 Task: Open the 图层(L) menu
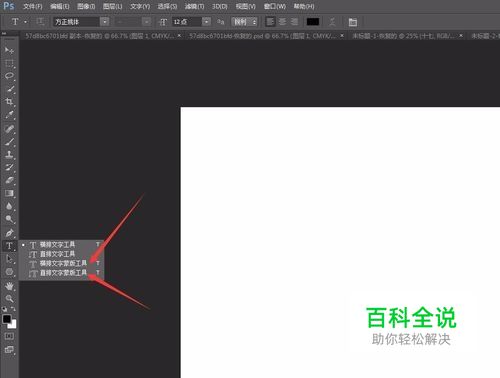point(112,6)
